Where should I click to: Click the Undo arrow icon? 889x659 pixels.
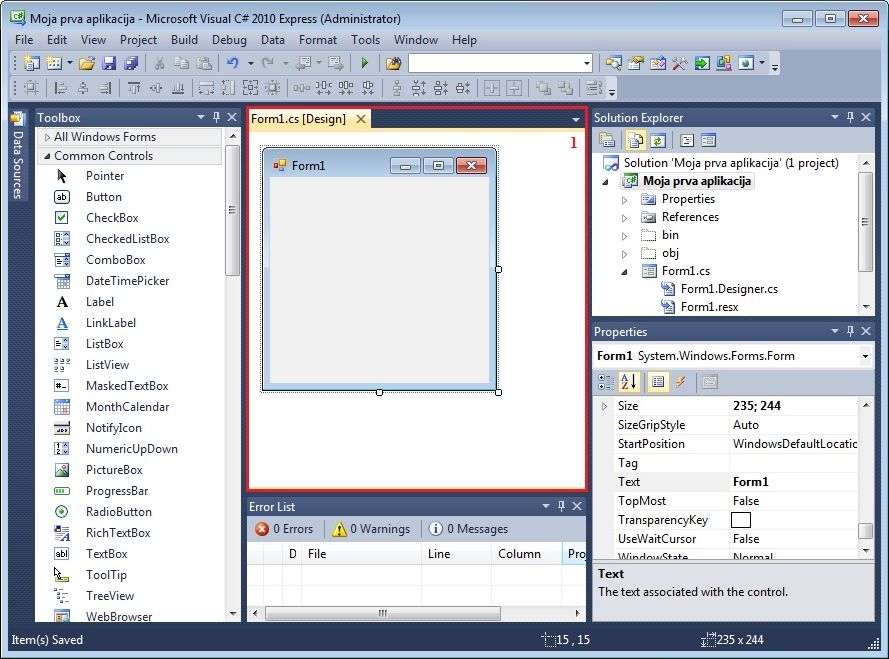232,63
